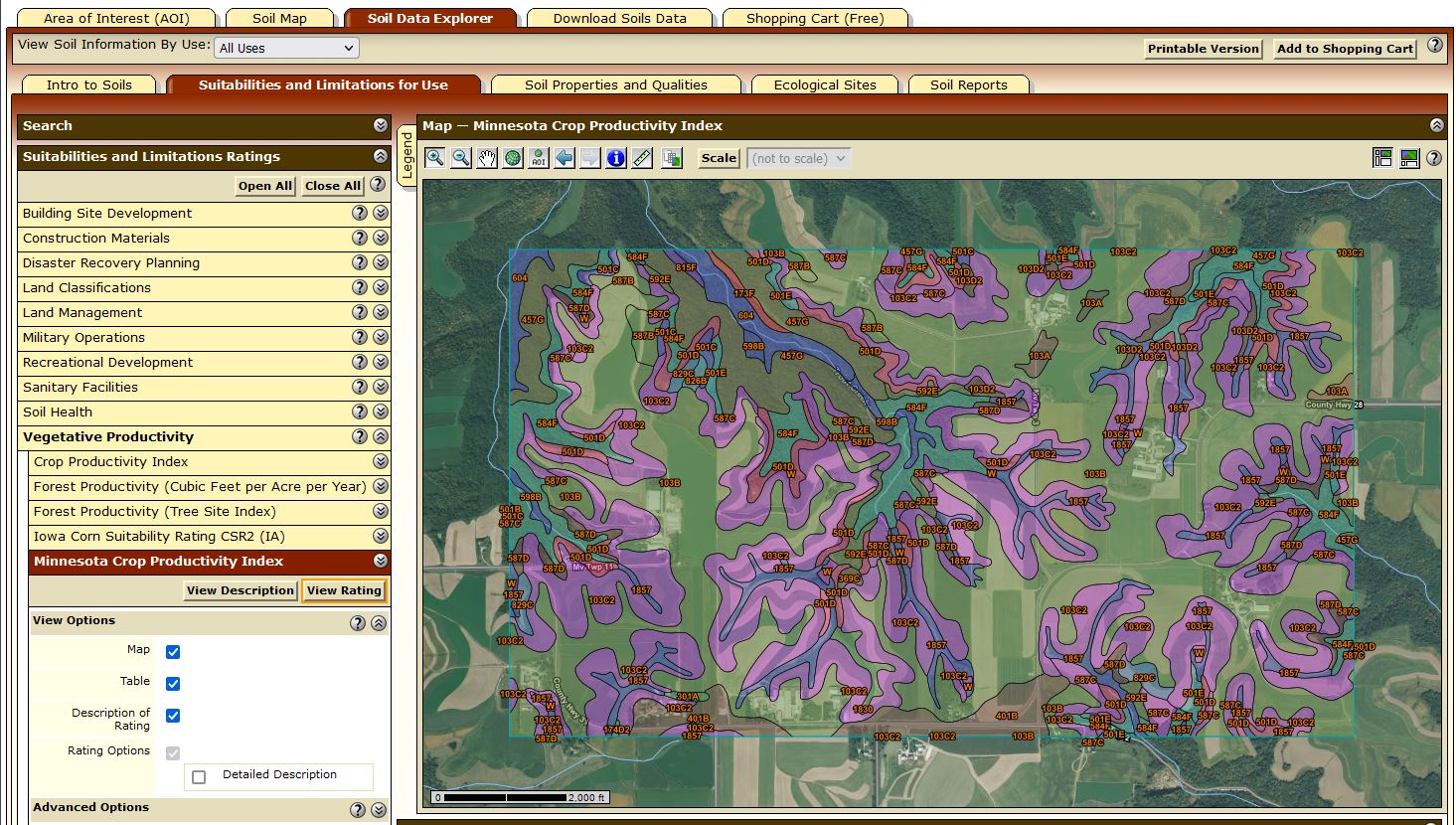Activate the Pan hand tool
Screen dimensions: 1456x825
(x=487, y=158)
